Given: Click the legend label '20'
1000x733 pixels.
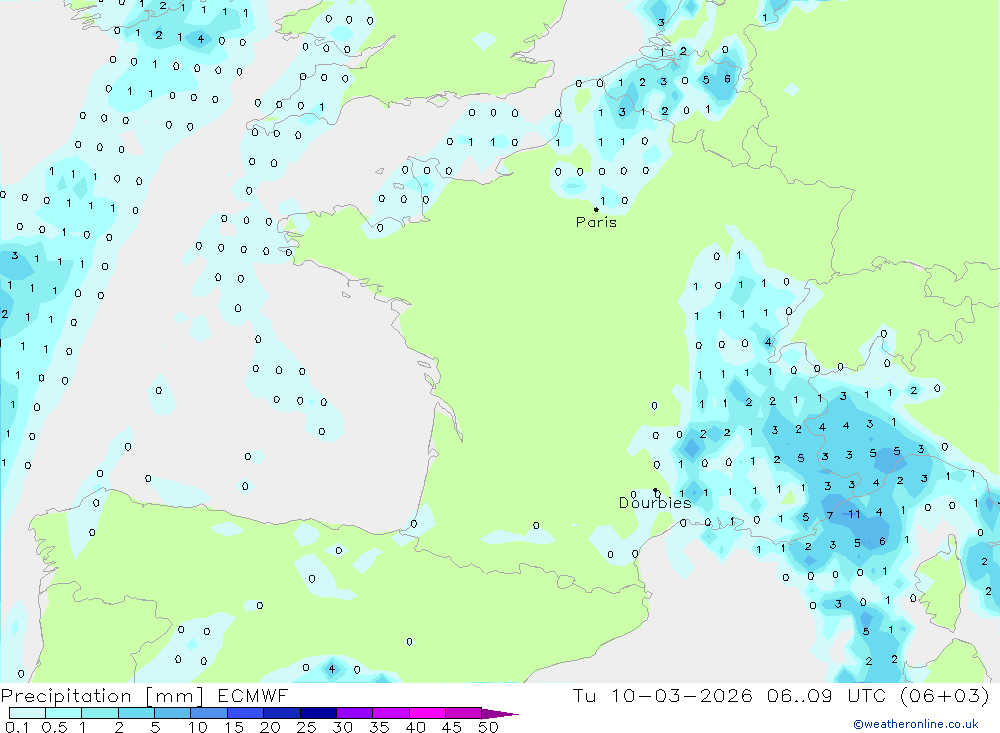Looking at the screenshot, I should 270,727.
